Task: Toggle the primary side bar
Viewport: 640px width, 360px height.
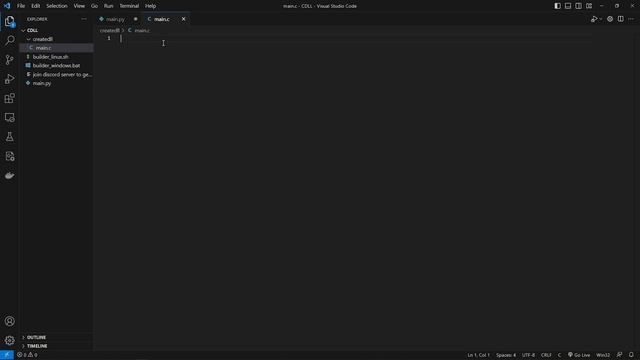Action: (558, 6)
